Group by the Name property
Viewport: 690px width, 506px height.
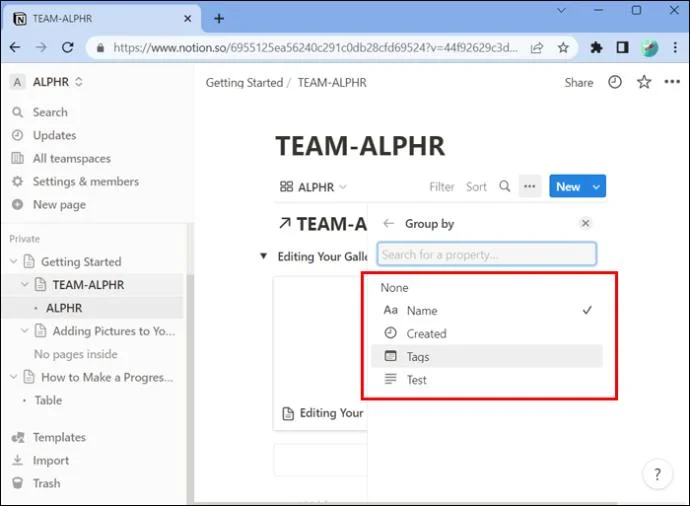coord(487,311)
